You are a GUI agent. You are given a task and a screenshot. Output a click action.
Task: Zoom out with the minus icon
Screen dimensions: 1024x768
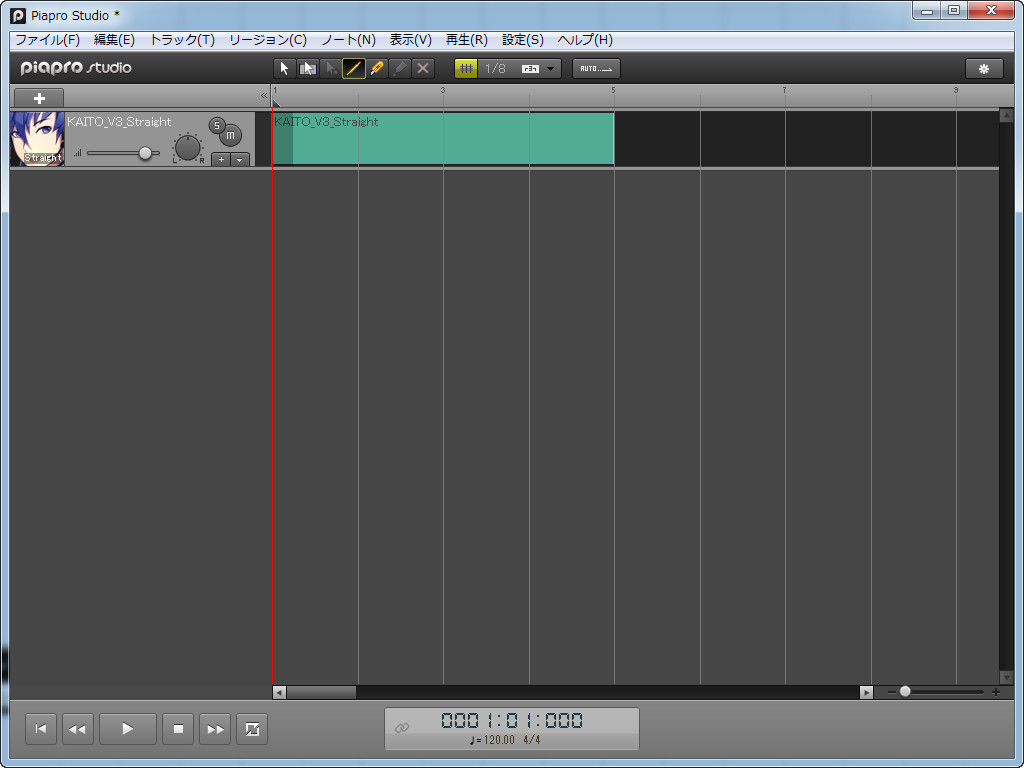tap(891, 692)
